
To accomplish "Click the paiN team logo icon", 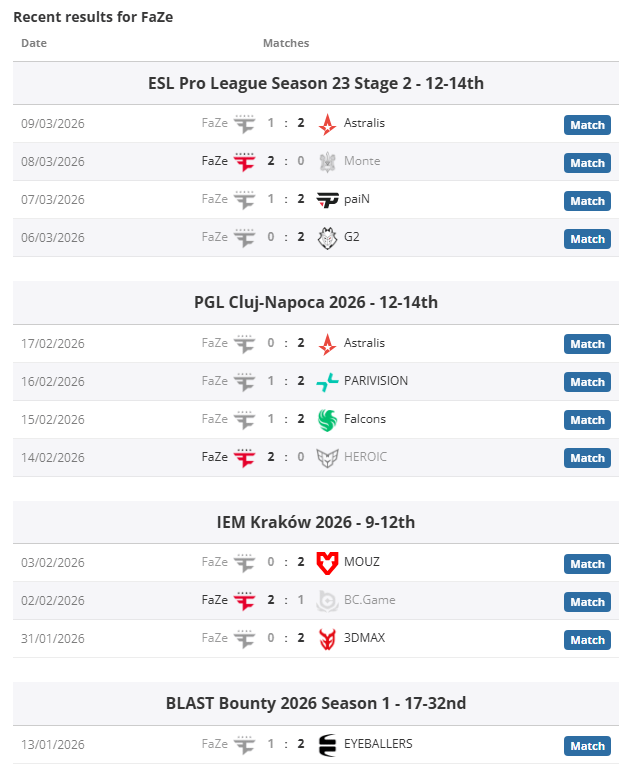I will [x=327, y=200].
